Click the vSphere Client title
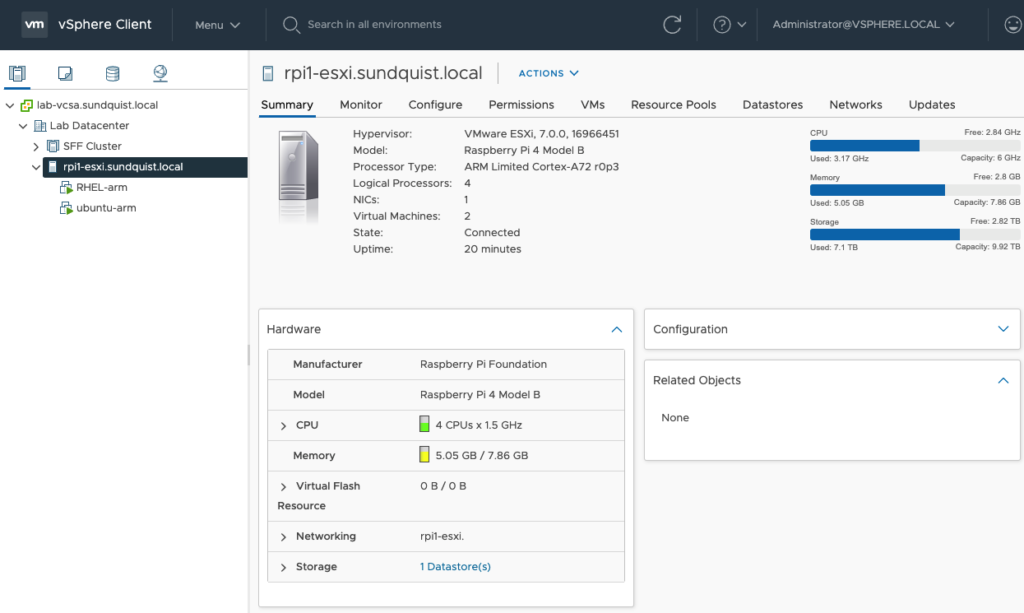 coord(104,25)
